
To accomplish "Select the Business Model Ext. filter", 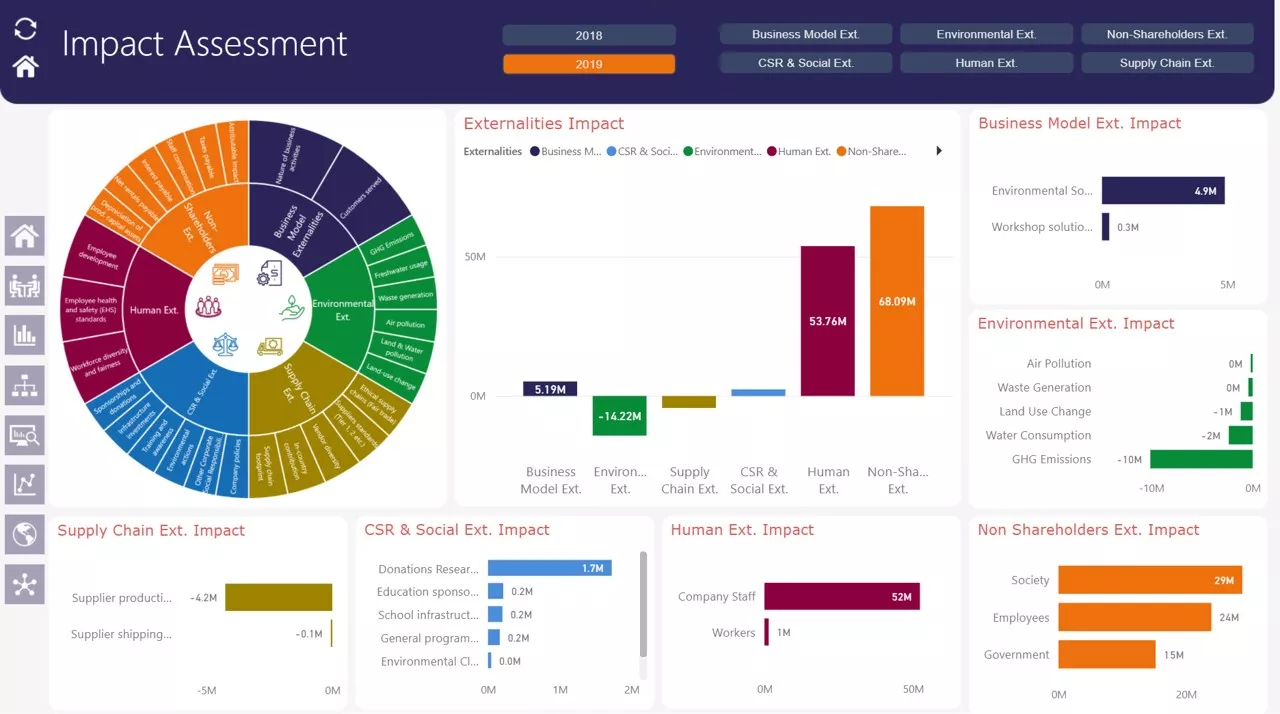I will pyautogui.click(x=805, y=33).
